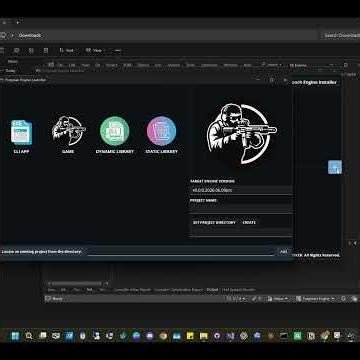
Task: Click the SET PROJECT DIRECTORY button
Action: pos(214,222)
